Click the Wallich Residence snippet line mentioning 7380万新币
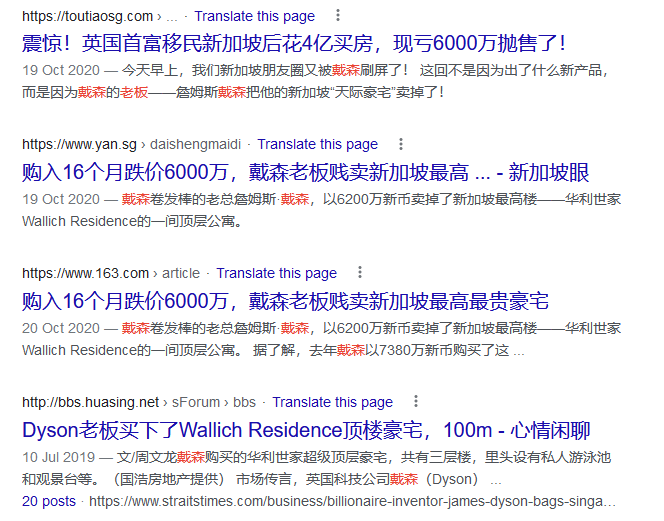Screen dimensions: 664x521 [x=273, y=350]
